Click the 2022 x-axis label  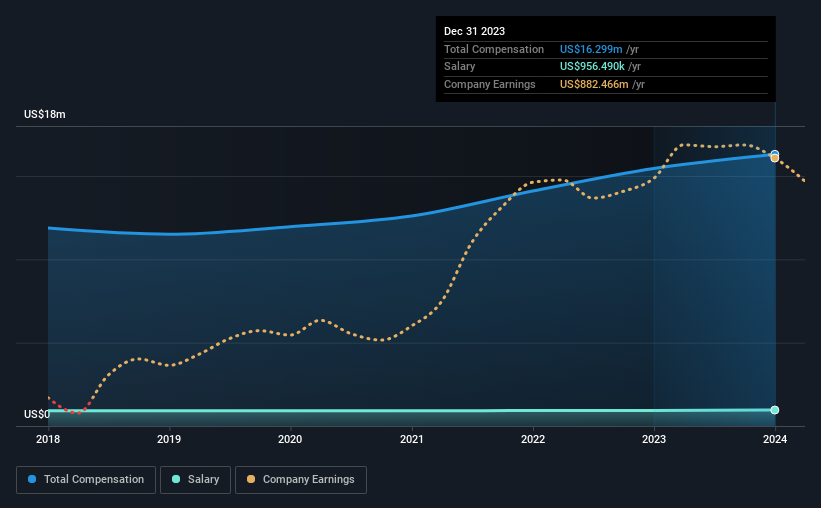(533, 439)
